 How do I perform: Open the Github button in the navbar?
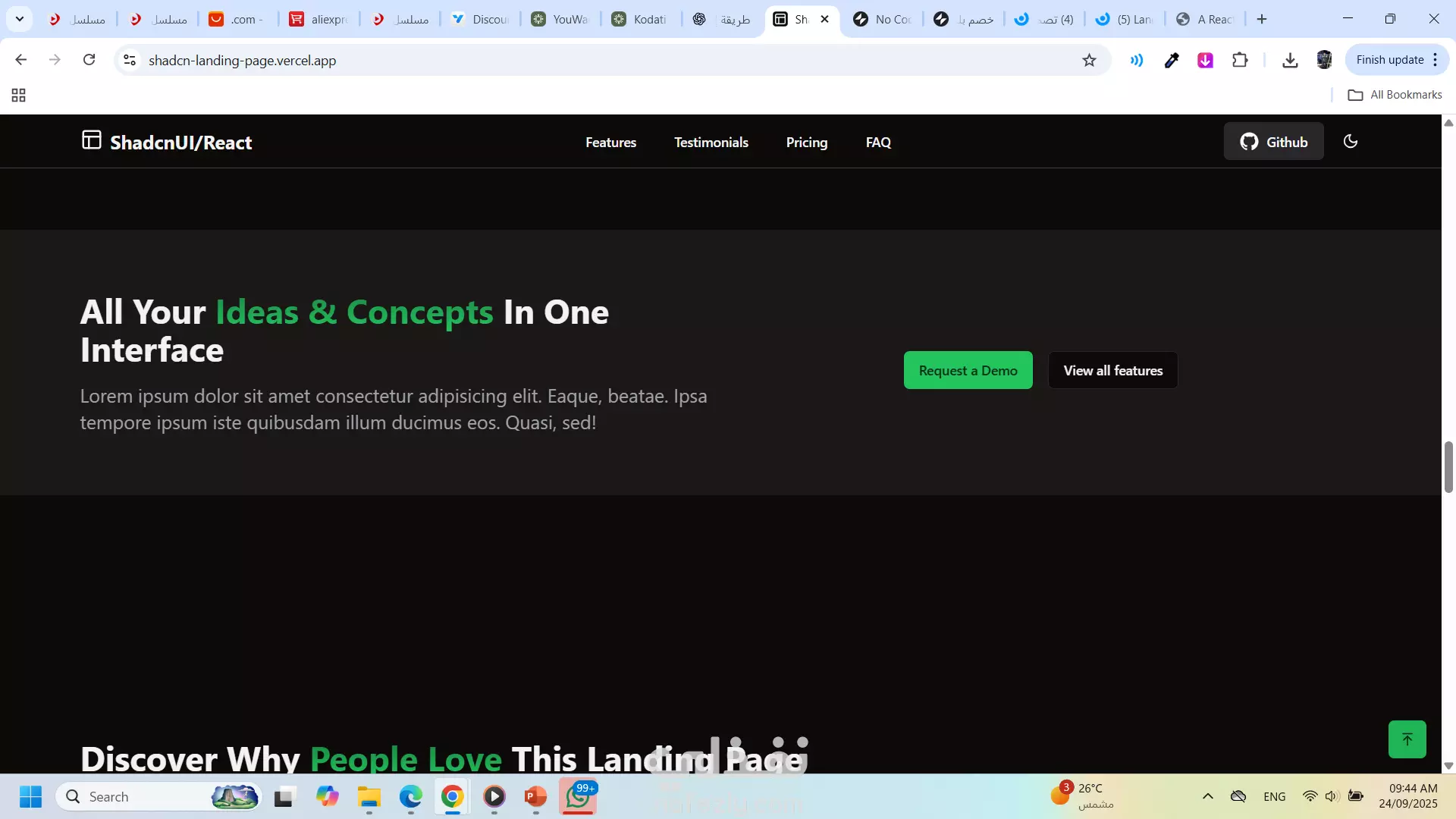1273,142
